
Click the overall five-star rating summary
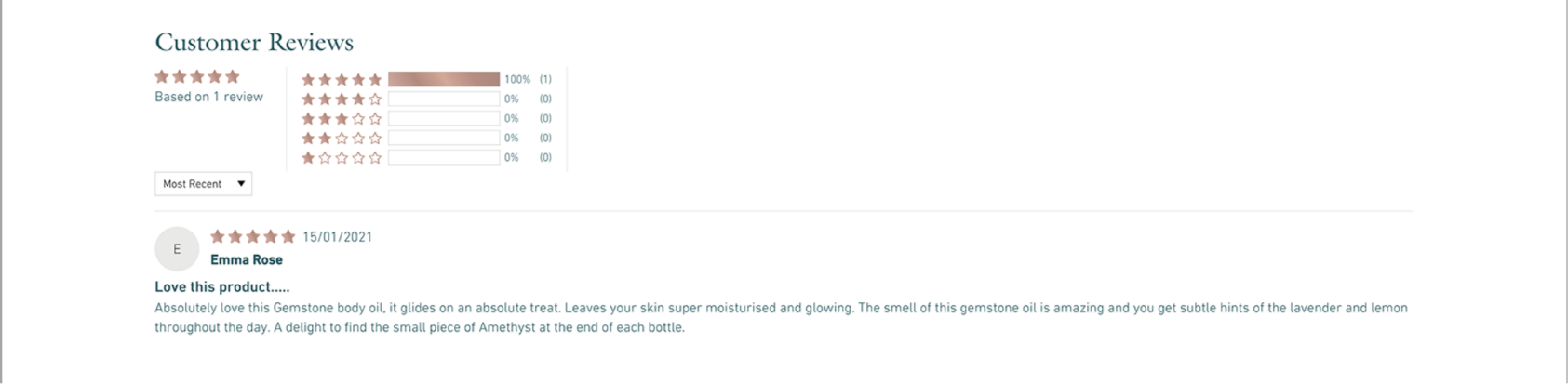click(197, 76)
